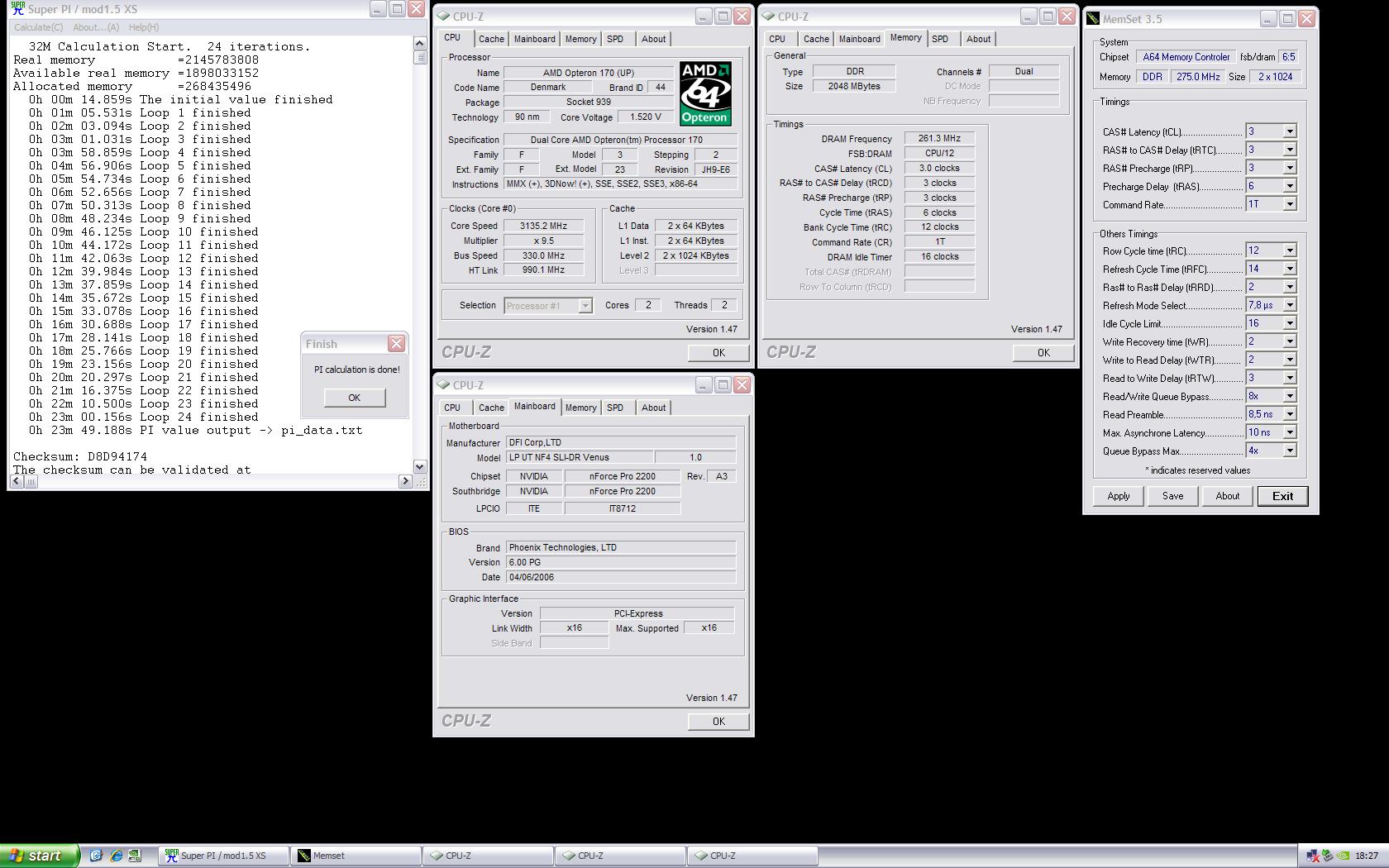
Task: Click Super PI scroll up arrow
Action: [420, 44]
